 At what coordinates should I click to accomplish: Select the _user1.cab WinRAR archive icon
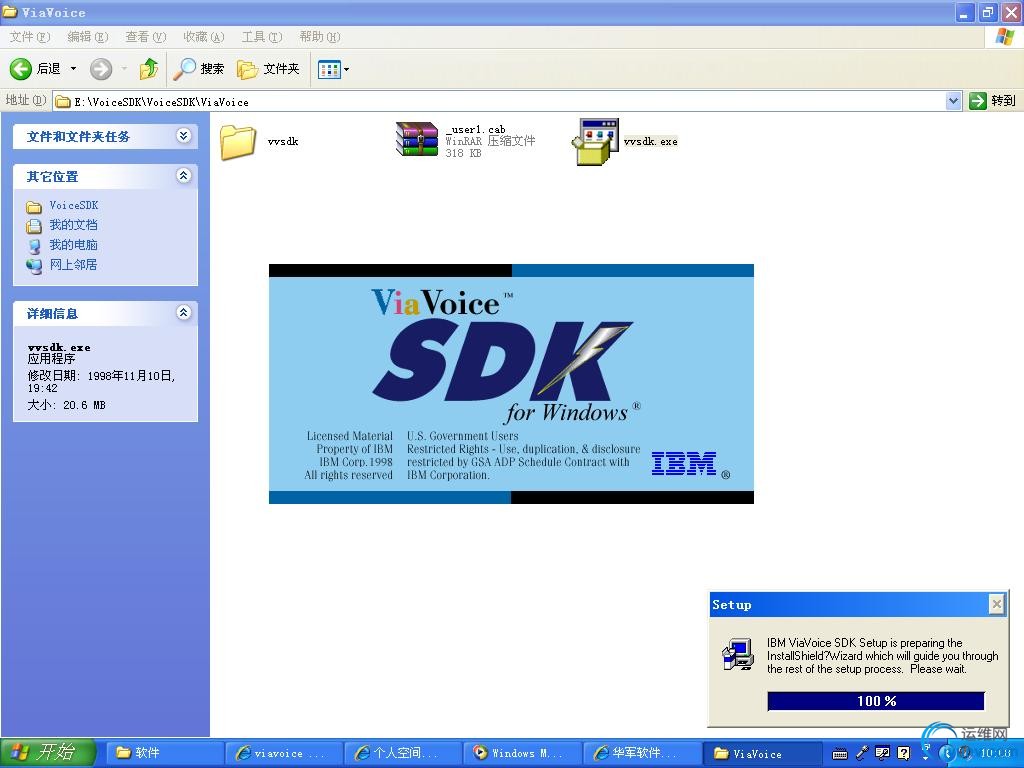pyautogui.click(x=417, y=139)
